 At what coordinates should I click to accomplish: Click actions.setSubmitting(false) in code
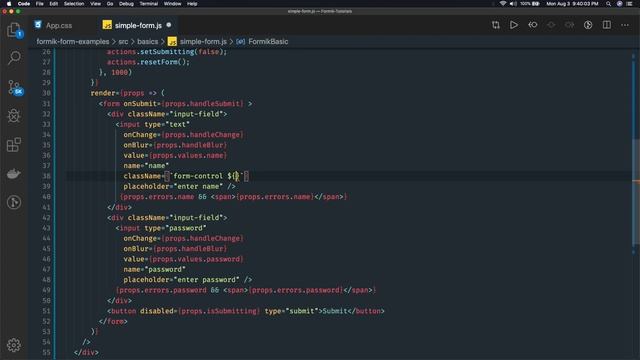click(x=167, y=52)
